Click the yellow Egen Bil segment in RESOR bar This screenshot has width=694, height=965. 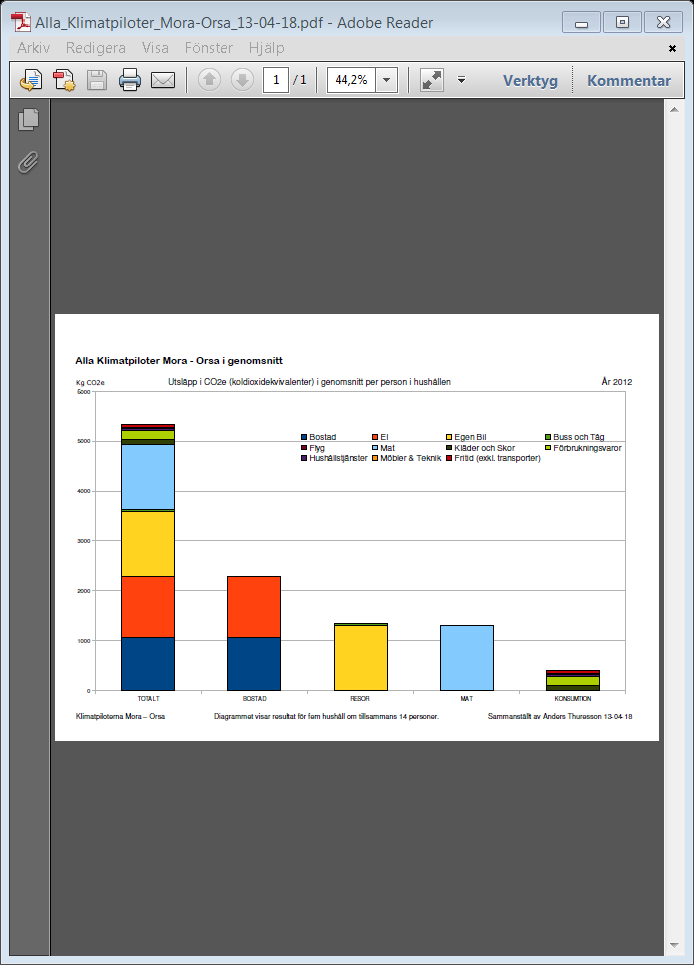click(x=361, y=658)
